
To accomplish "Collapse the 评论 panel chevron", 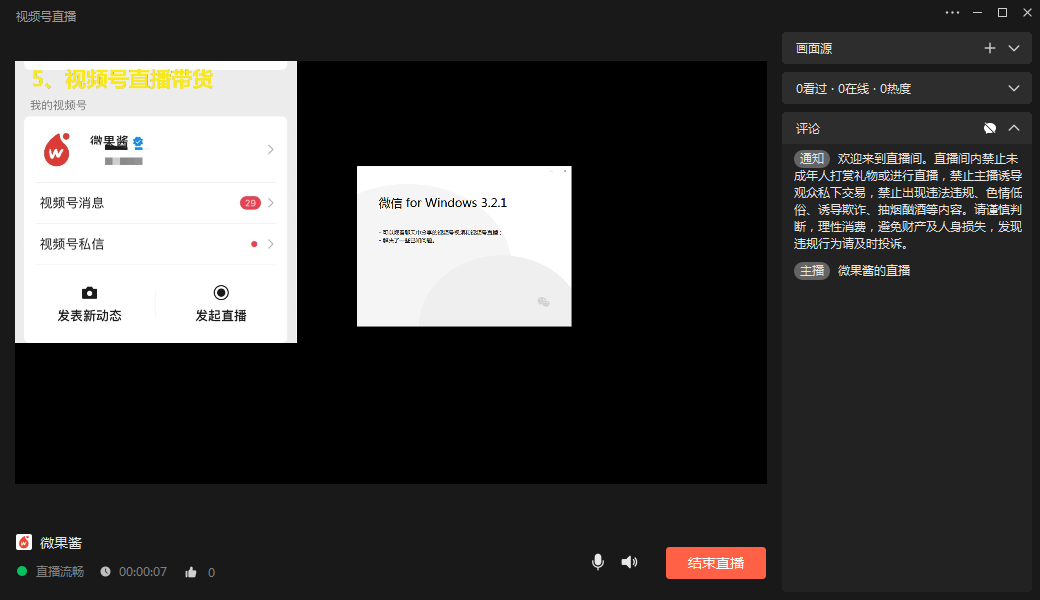I will (x=1014, y=128).
